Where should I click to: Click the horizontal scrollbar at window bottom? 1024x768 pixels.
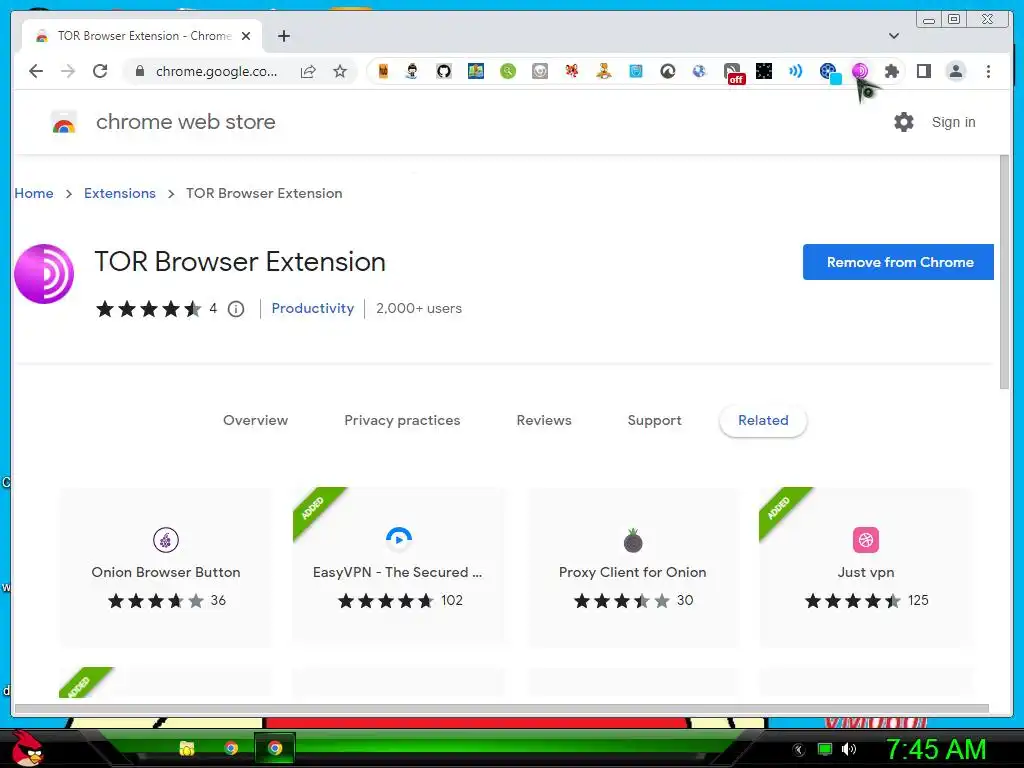tap(502, 709)
